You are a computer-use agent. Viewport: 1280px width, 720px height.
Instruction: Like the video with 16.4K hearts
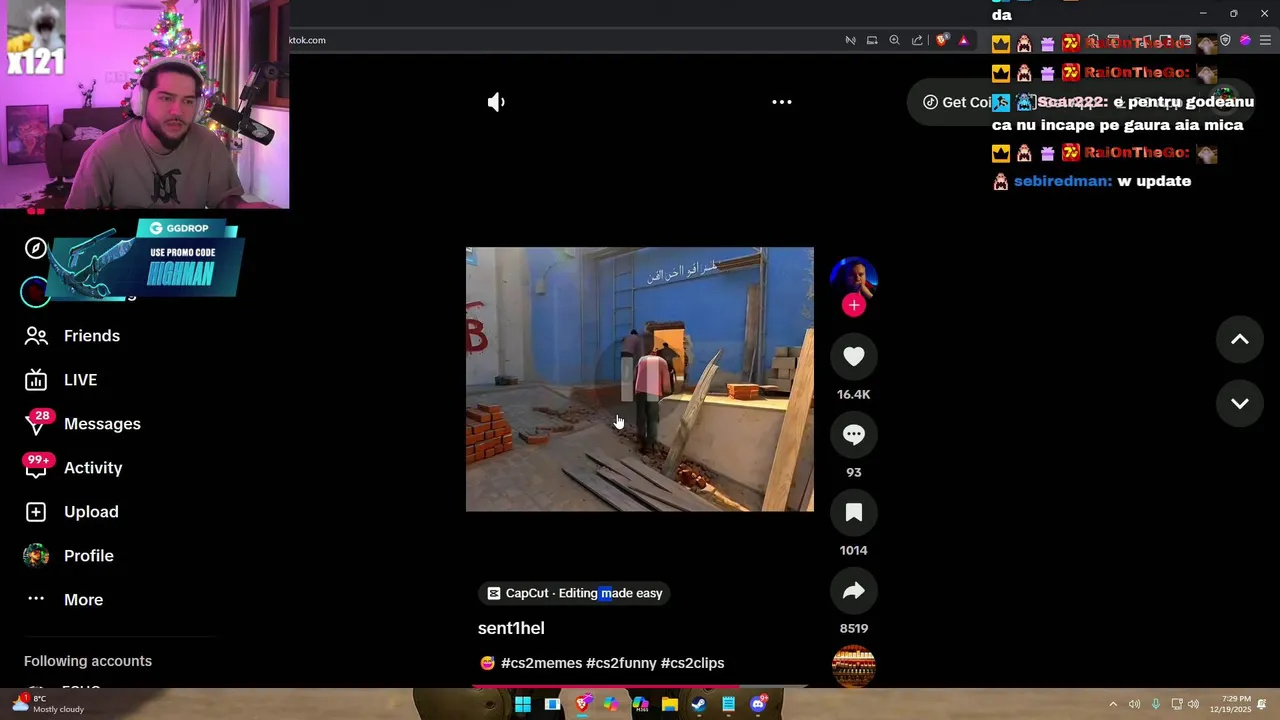tap(854, 356)
